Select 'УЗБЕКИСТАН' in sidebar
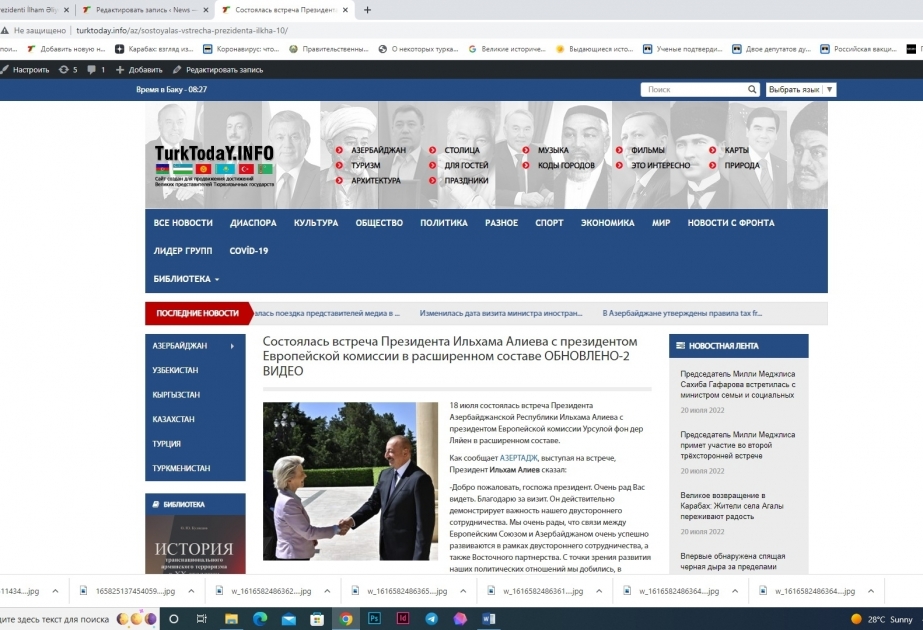Viewport: 923px width, 630px height. coord(175,370)
